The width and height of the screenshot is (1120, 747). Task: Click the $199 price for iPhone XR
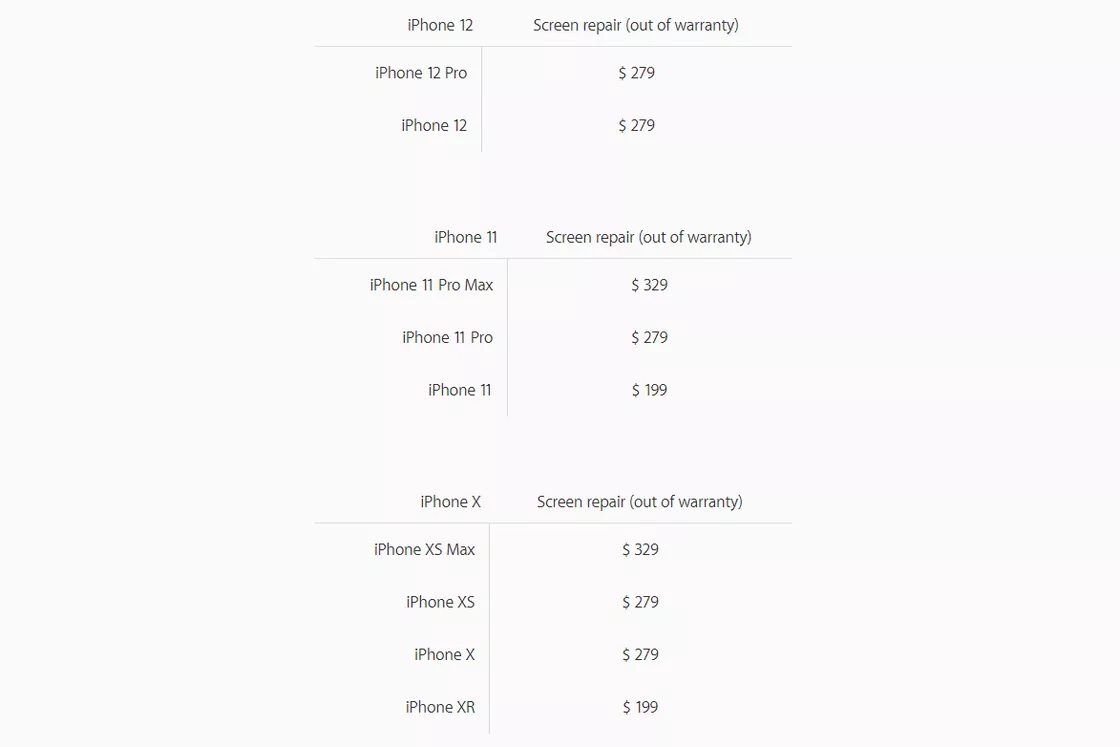[x=640, y=707]
